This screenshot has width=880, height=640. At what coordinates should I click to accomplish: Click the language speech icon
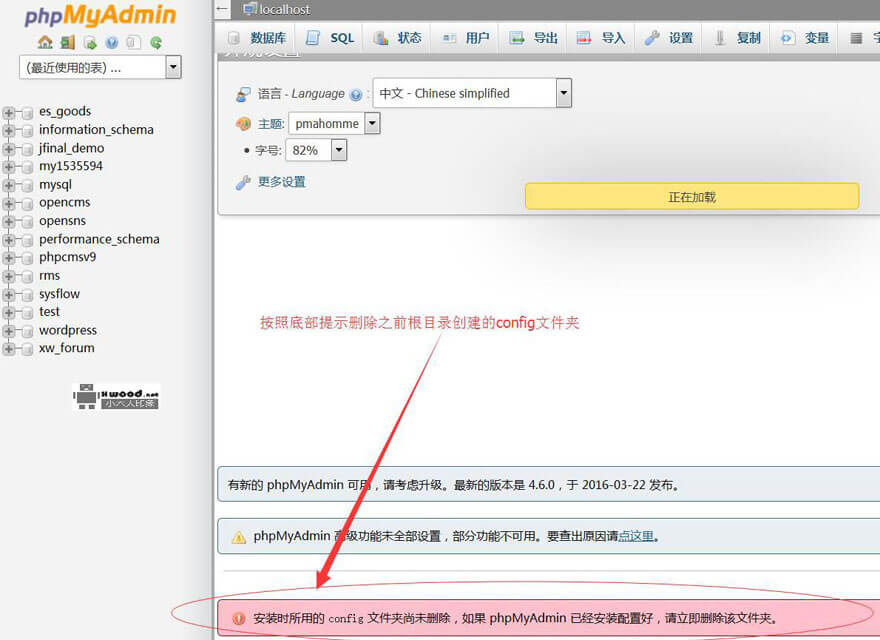[x=243, y=94]
